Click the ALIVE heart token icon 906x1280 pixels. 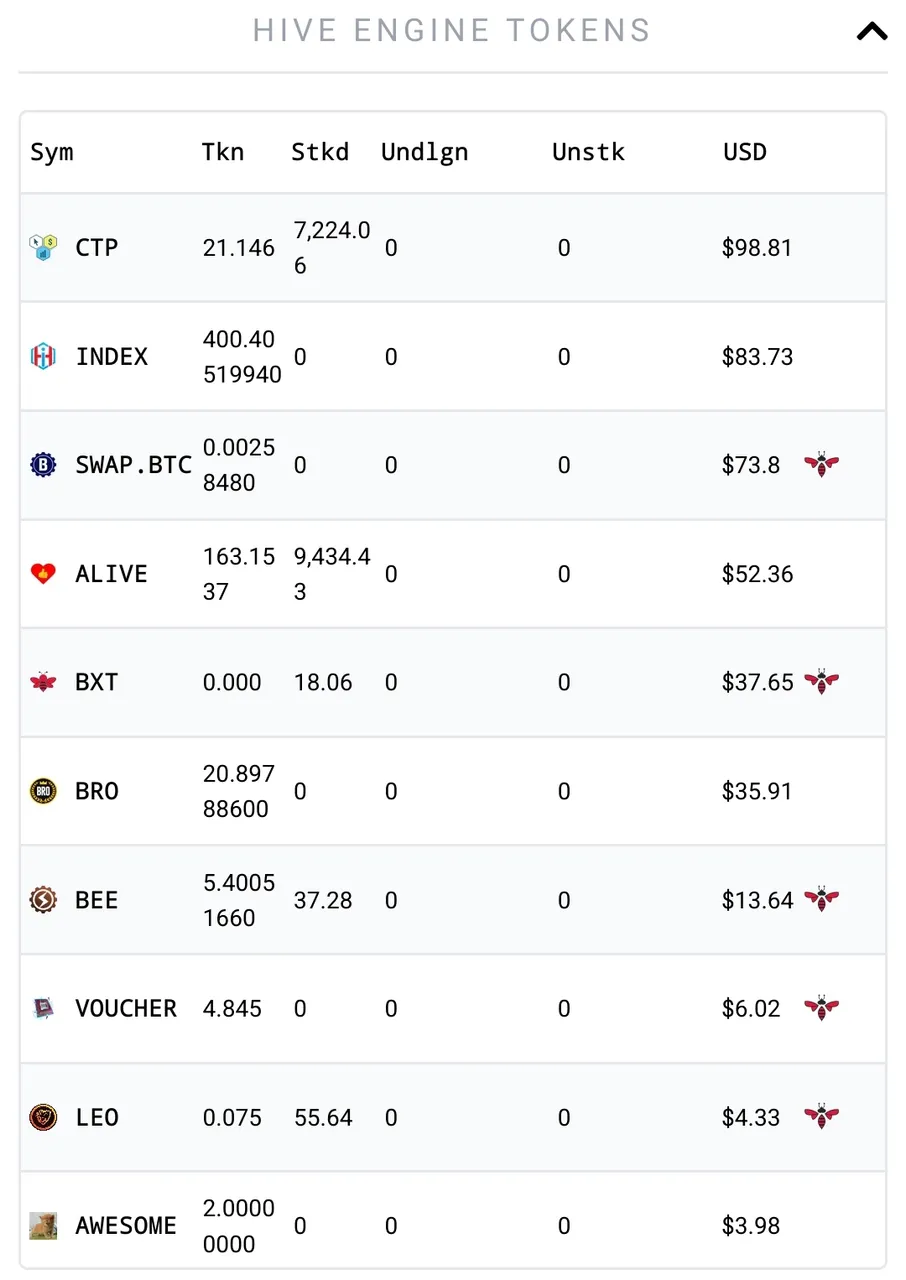(x=43, y=574)
